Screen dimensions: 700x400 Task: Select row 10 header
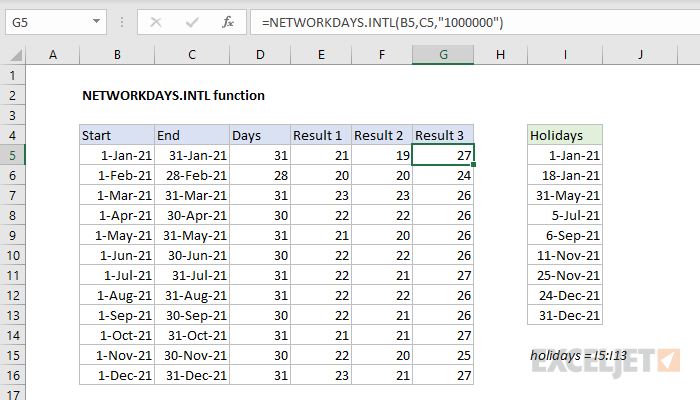pos(12,255)
